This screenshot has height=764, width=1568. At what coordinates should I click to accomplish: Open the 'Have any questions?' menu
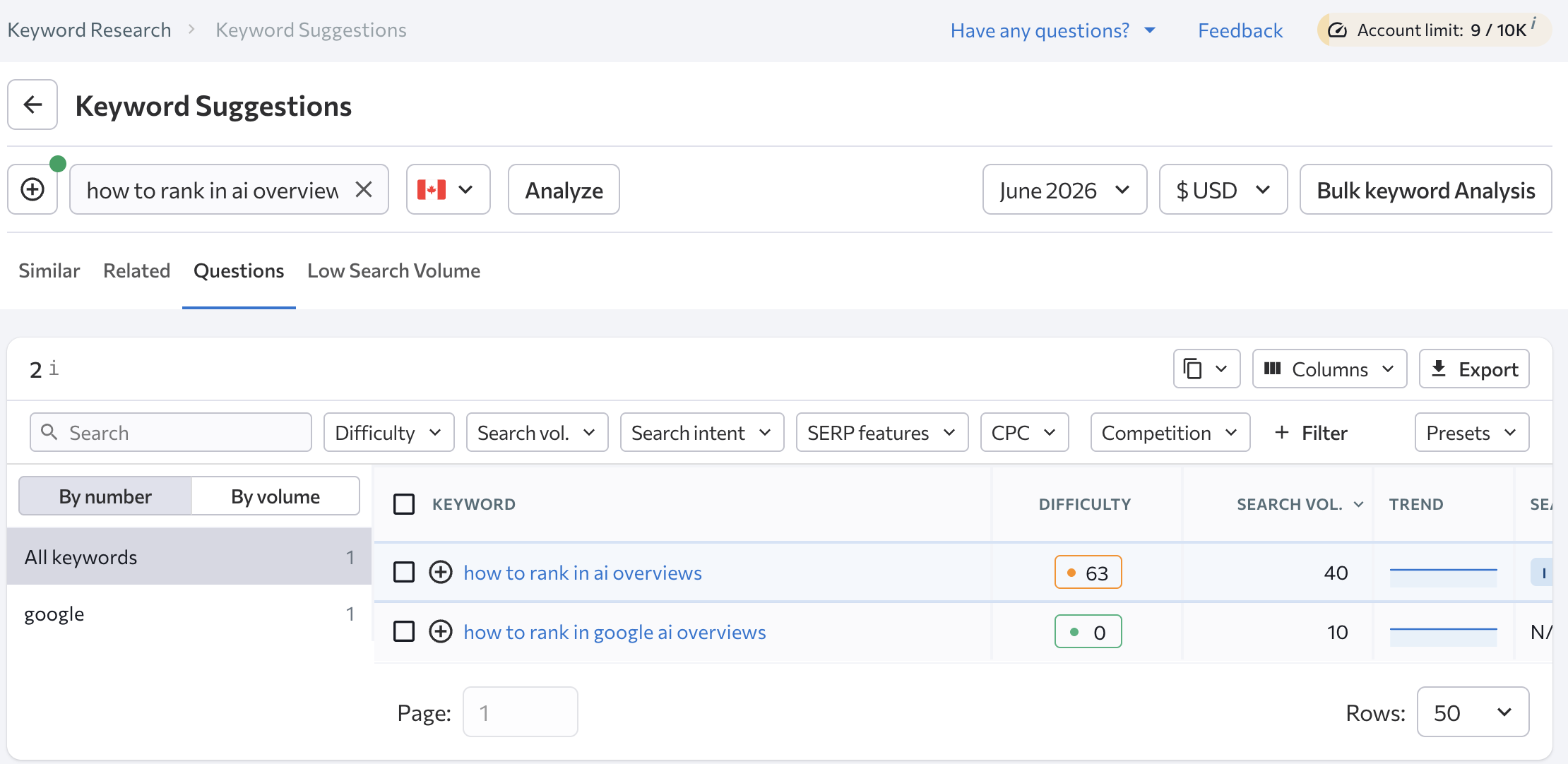(1052, 30)
